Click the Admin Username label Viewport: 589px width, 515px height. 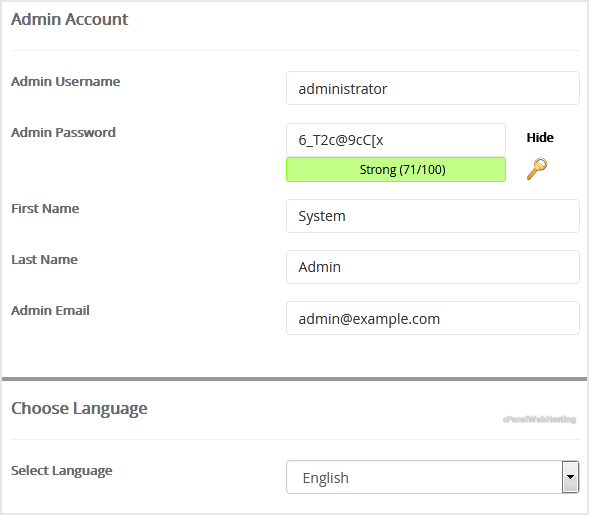pyautogui.click(x=66, y=82)
